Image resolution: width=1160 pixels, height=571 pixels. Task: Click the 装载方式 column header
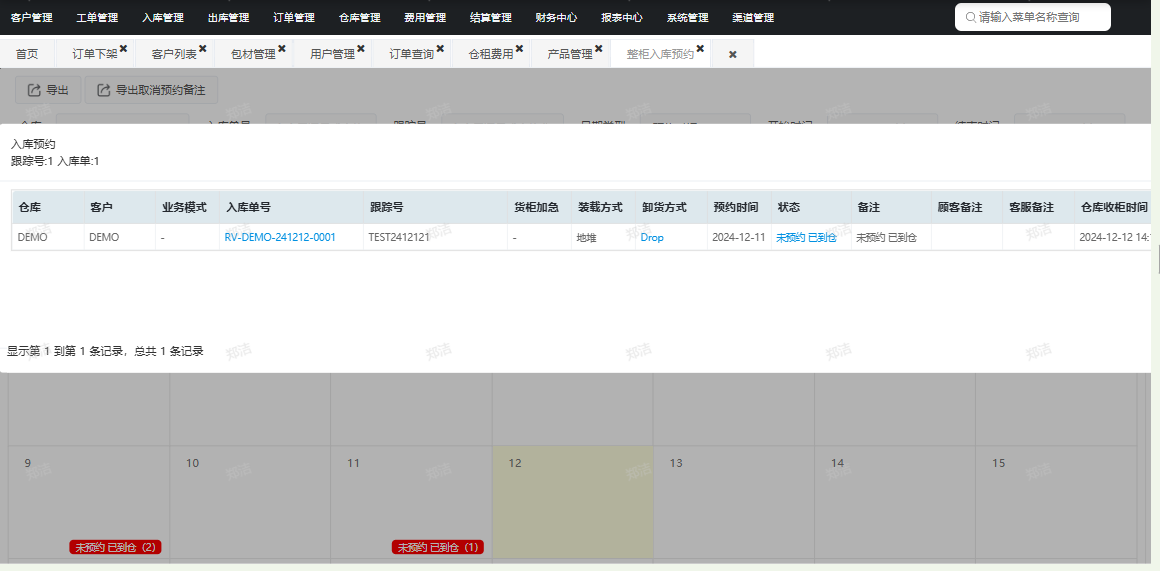click(x=604, y=207)
